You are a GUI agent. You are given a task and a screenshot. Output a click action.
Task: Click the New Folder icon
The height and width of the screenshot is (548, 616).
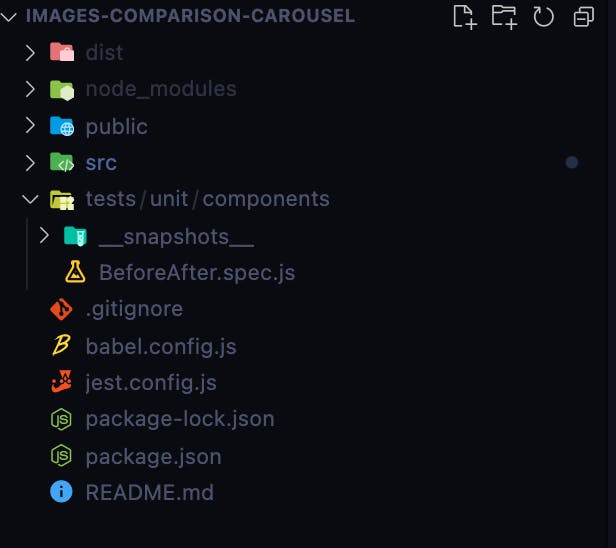pos(504,17)
